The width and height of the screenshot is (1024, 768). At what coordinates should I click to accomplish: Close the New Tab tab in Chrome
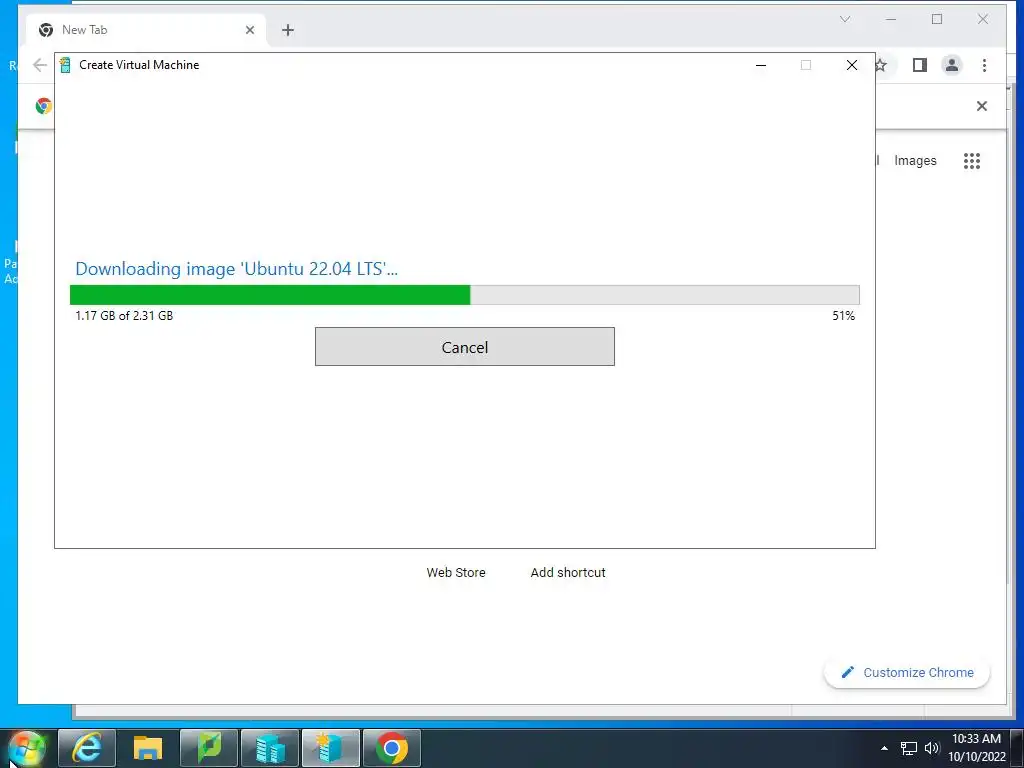pyautogui.click(x=249, y=30)
